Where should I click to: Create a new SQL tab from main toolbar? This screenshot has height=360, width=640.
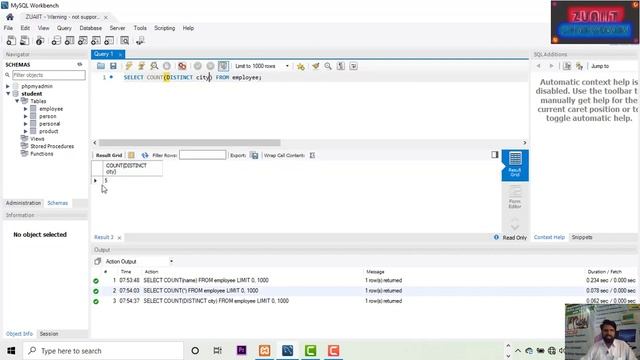tap(11, 40)
